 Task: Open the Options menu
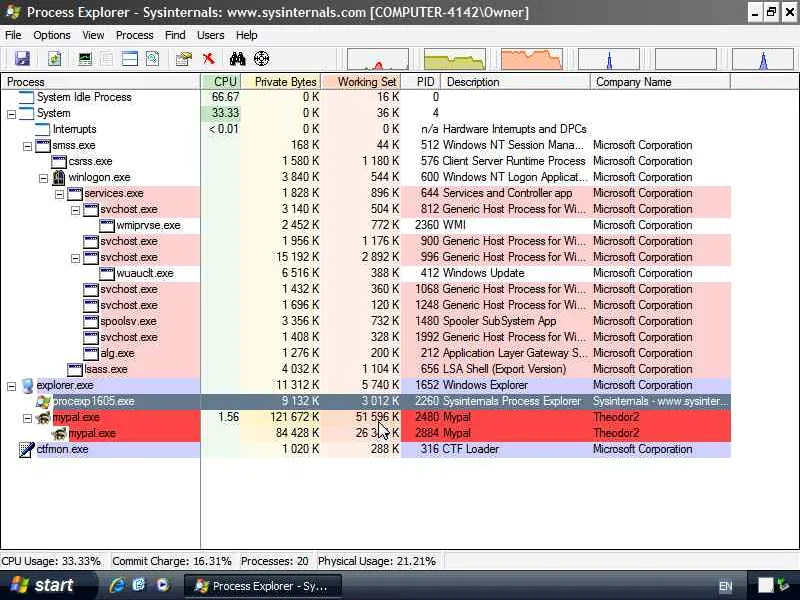(52, 35)
